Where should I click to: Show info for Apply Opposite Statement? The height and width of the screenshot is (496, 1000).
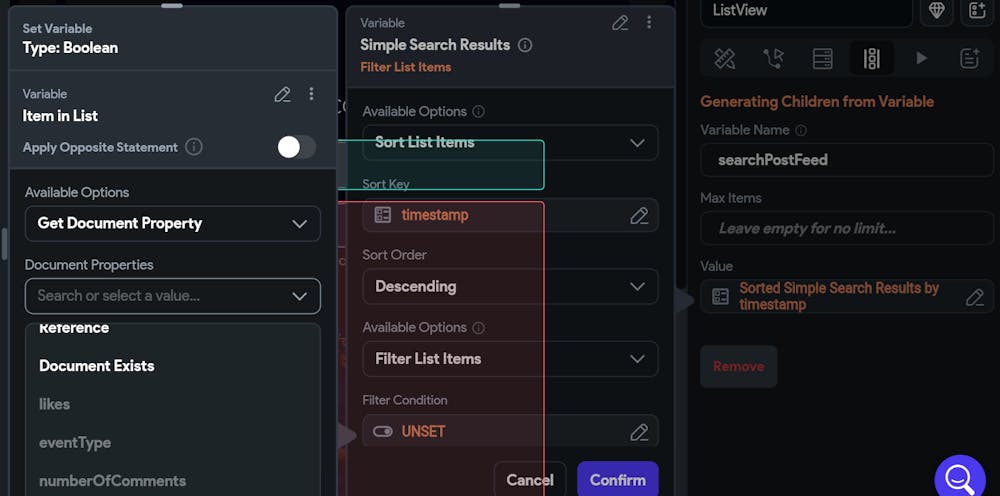point(194,147)
